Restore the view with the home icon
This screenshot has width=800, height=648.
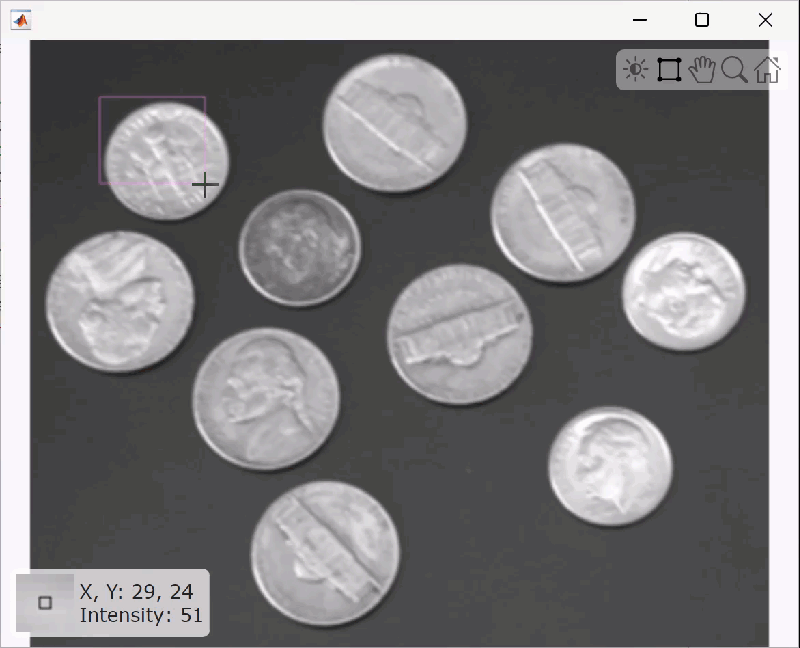pos(767,69)
